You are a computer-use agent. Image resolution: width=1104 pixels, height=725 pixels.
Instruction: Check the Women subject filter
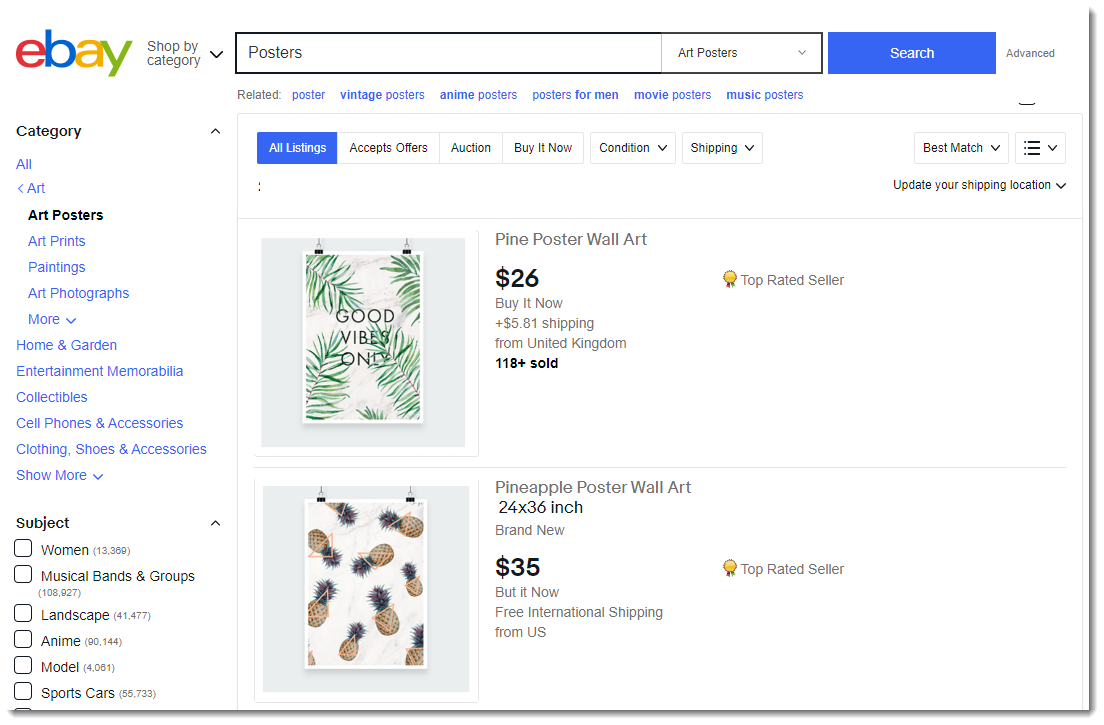[x=23, y=549]
